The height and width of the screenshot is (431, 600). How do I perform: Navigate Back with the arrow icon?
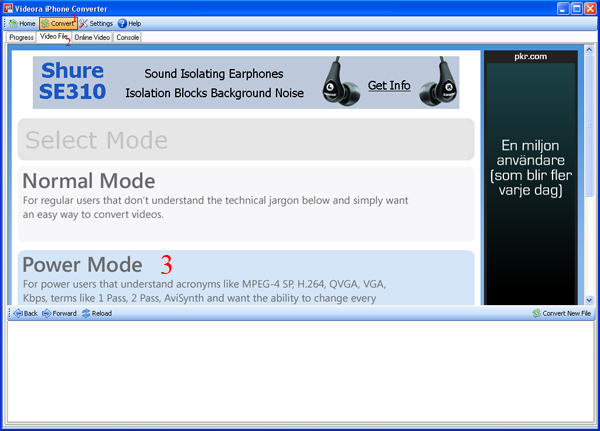(x=26, y=313)
